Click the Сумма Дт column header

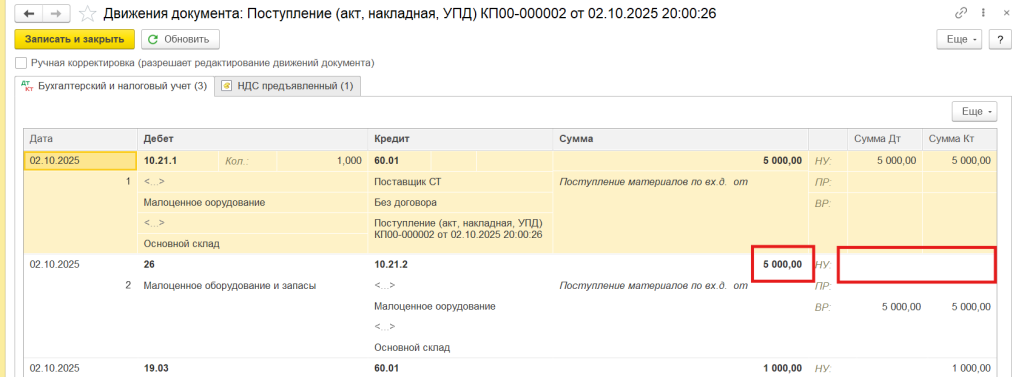pyautogui.click(x=884, y=139)
